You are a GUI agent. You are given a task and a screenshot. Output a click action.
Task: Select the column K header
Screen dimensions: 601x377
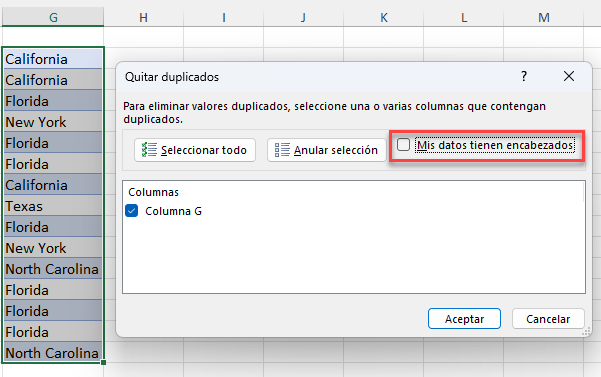tap(383, 17)
